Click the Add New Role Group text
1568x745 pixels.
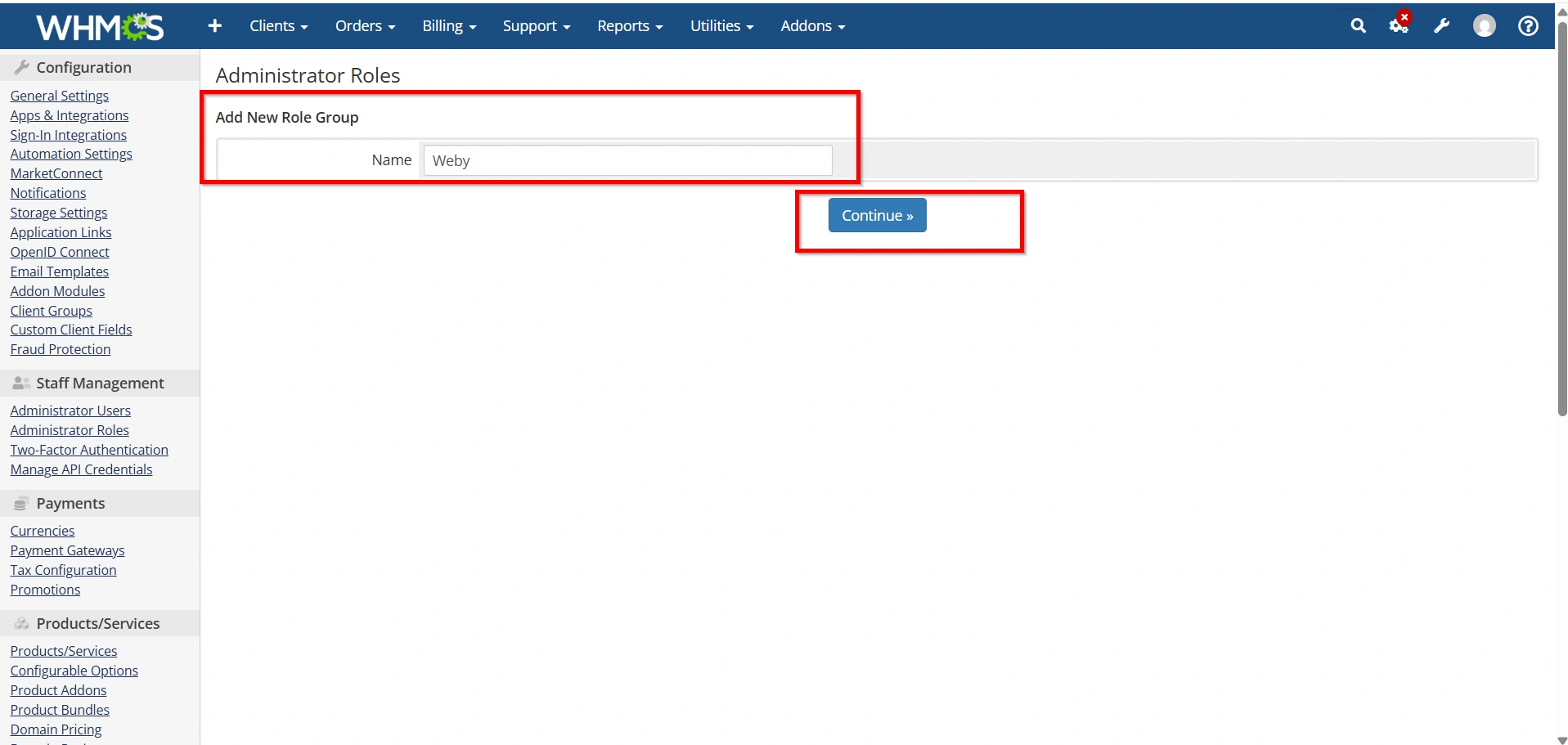pos(287,117)
